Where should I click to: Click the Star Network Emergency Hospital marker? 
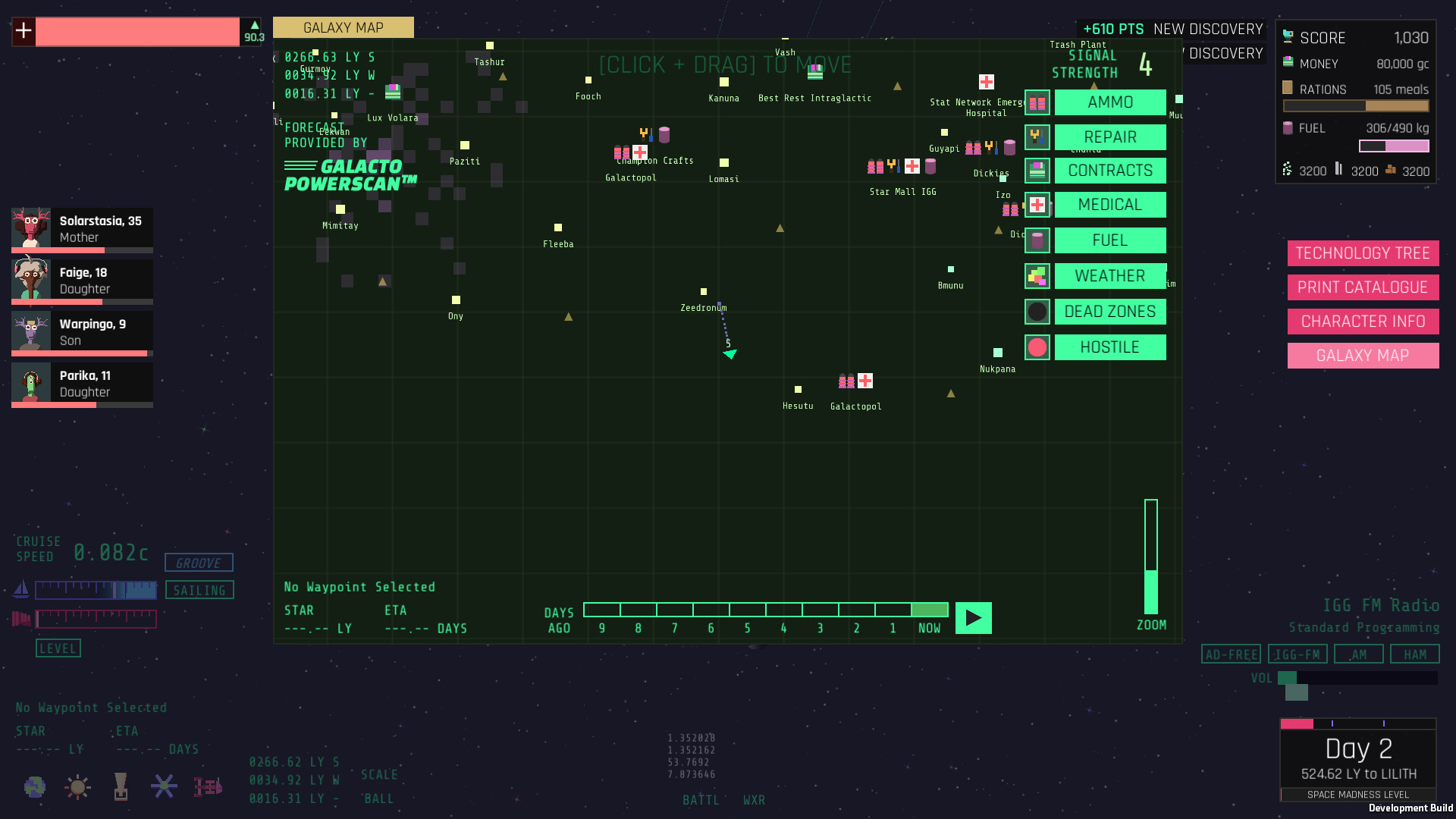tap(986, 82)
